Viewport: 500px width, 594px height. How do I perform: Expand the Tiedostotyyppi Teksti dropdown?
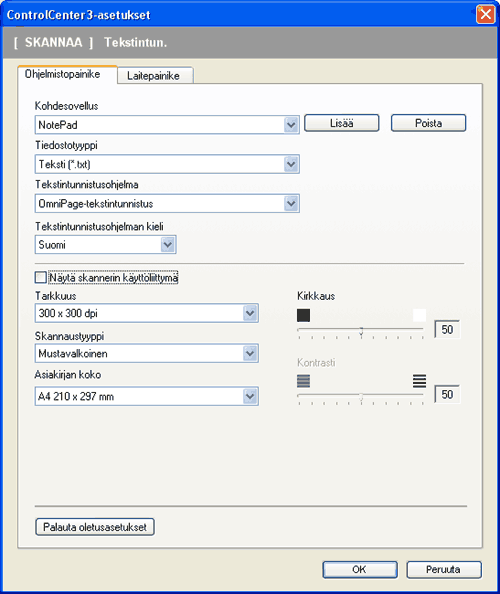[x=167, y=164]
